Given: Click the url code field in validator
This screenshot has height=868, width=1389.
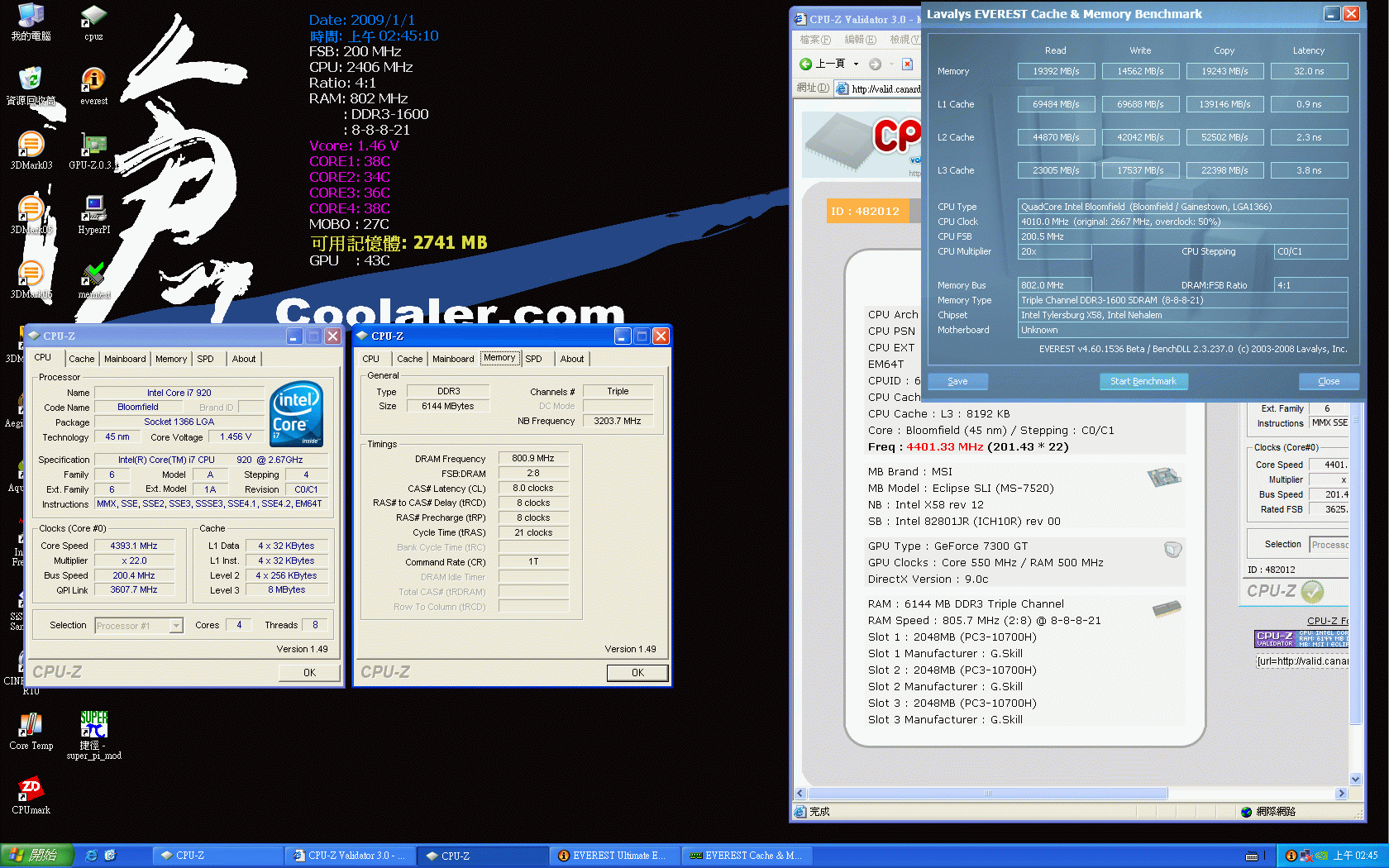Looking at the screenshot, I should click(1302, 661).
